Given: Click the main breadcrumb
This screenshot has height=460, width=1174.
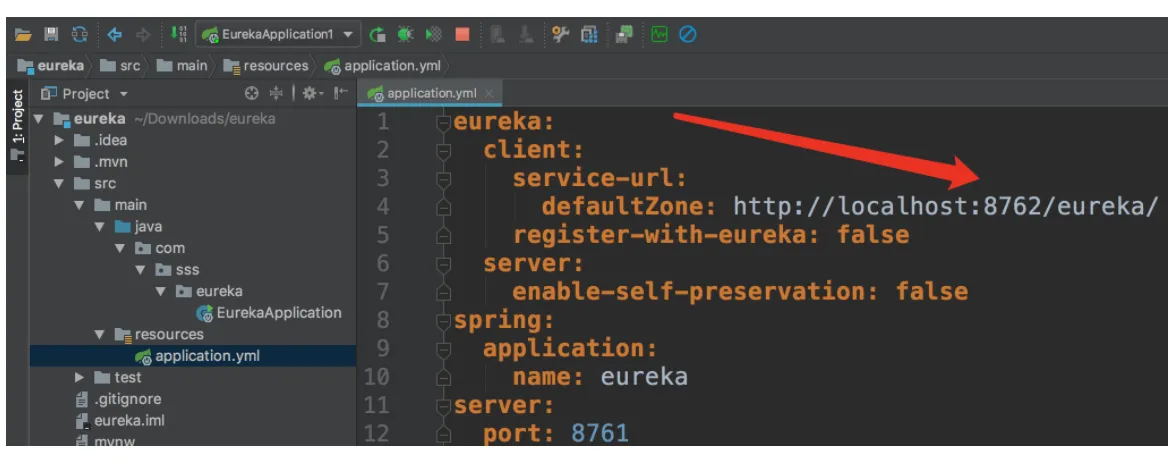Looking at the screenshot, I should 183,66.
